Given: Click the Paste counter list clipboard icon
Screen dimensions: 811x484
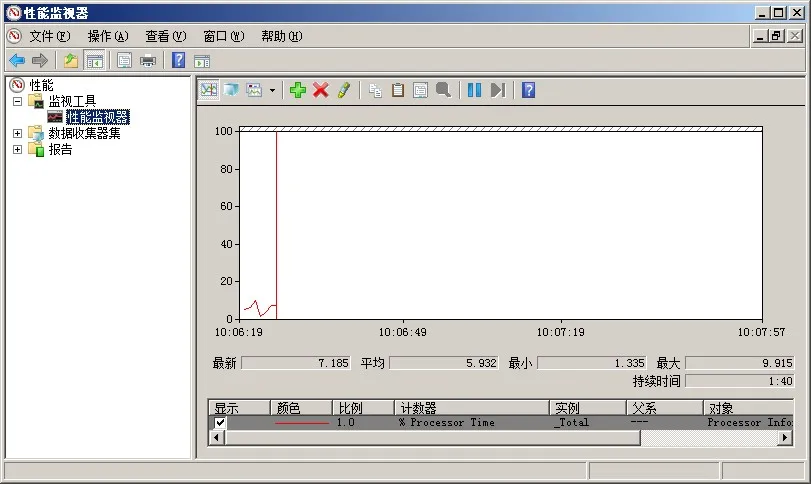Looking at the screenshot, I should (398, 90).
